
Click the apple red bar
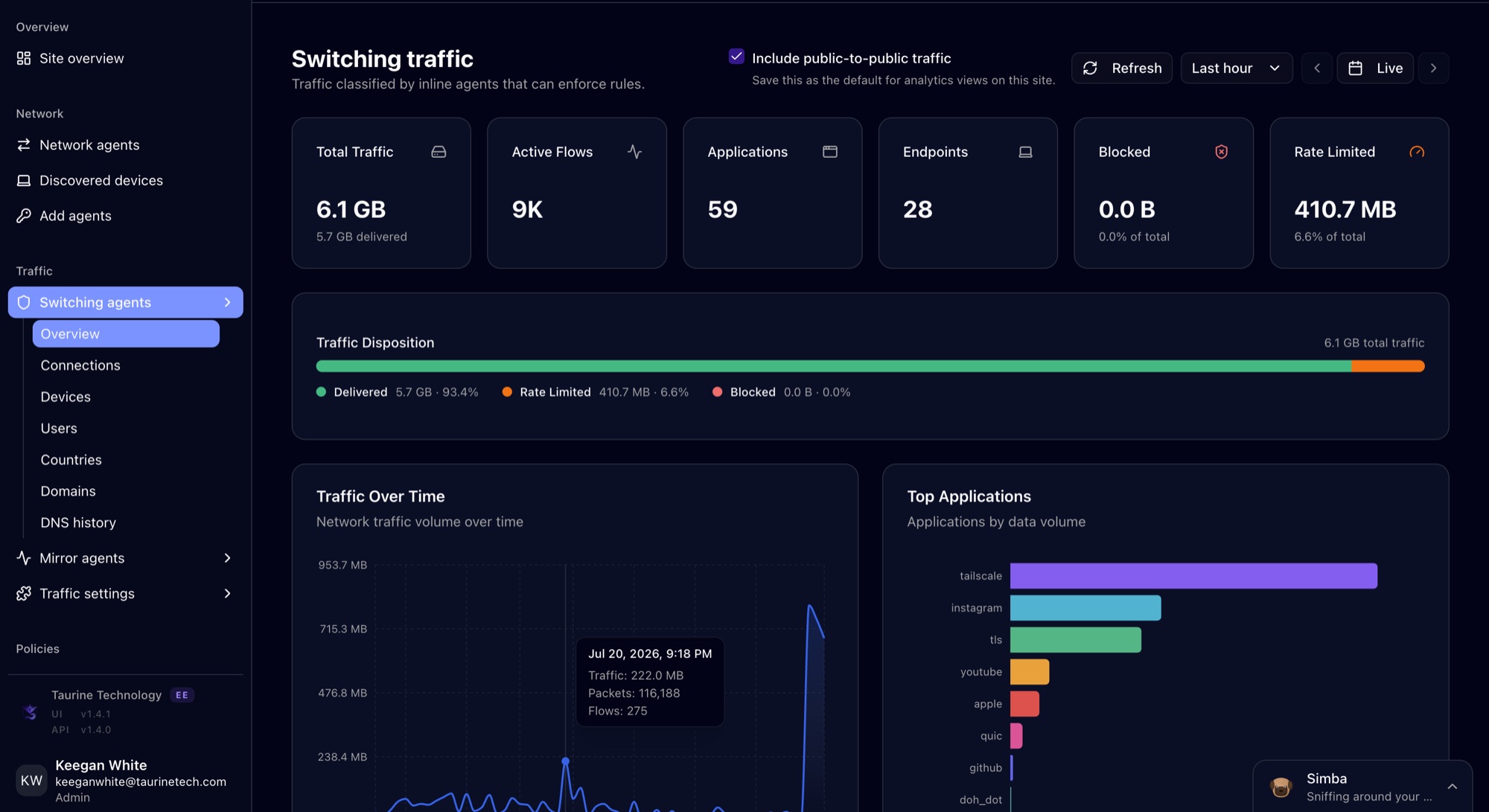click(1024, 704)
